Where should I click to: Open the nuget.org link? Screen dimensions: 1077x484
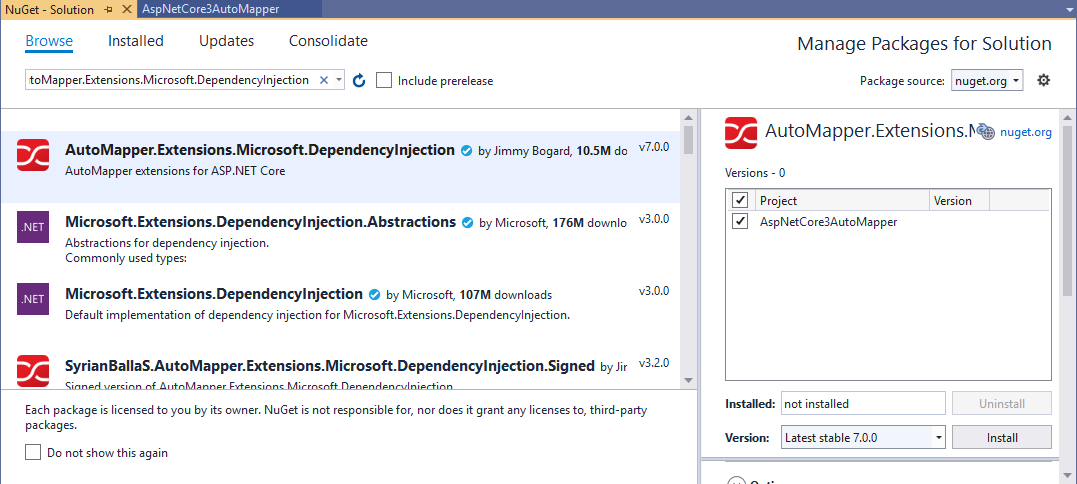[x=1025, y=132]
